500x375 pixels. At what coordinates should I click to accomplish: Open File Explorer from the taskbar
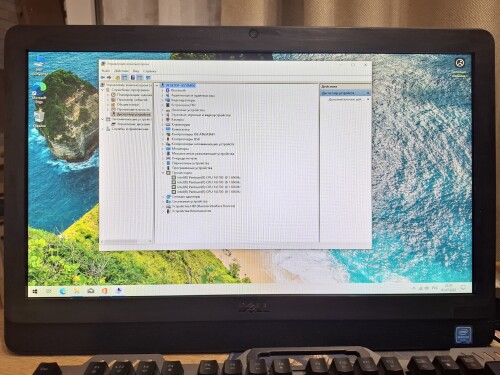click(x=77, y=291)
